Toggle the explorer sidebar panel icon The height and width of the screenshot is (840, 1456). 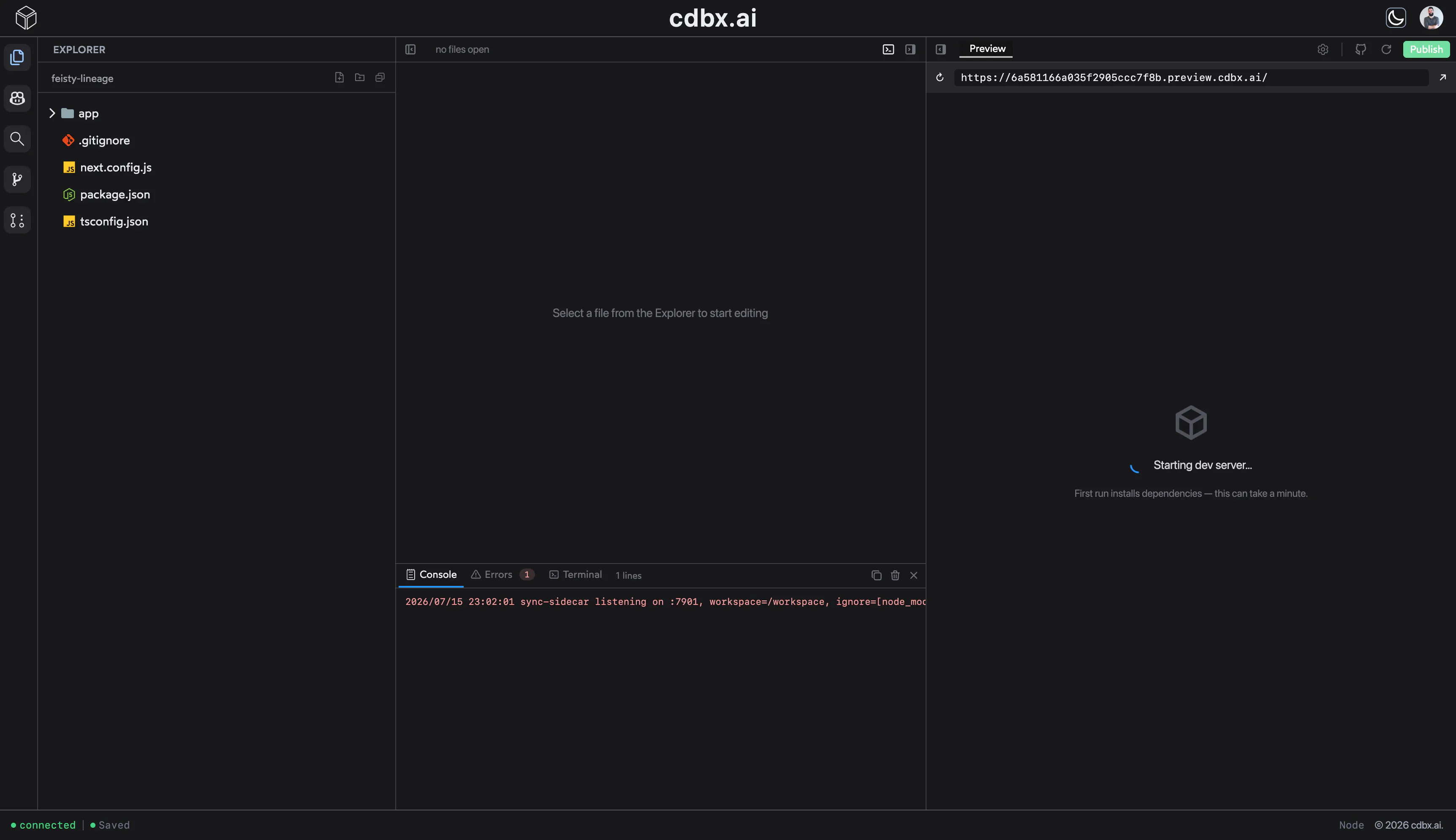[x=410, y=50]
